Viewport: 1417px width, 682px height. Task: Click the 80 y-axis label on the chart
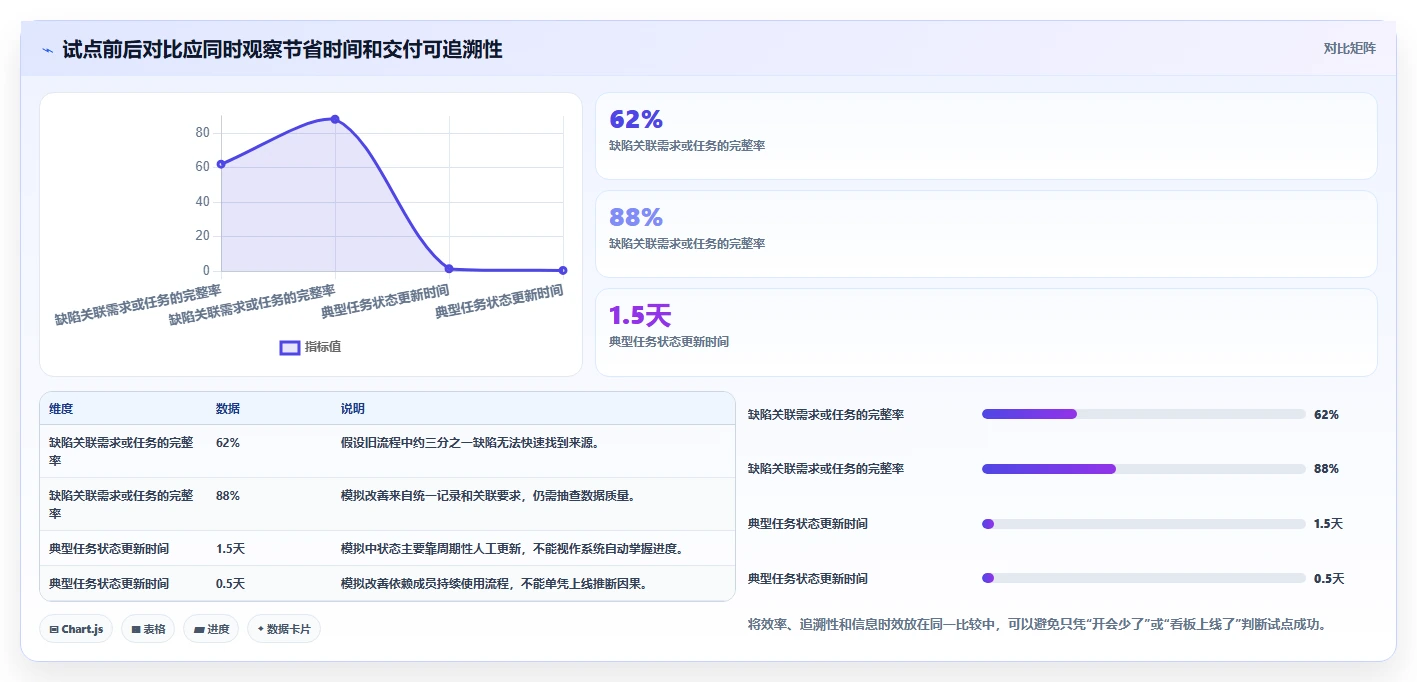point(202,133)
